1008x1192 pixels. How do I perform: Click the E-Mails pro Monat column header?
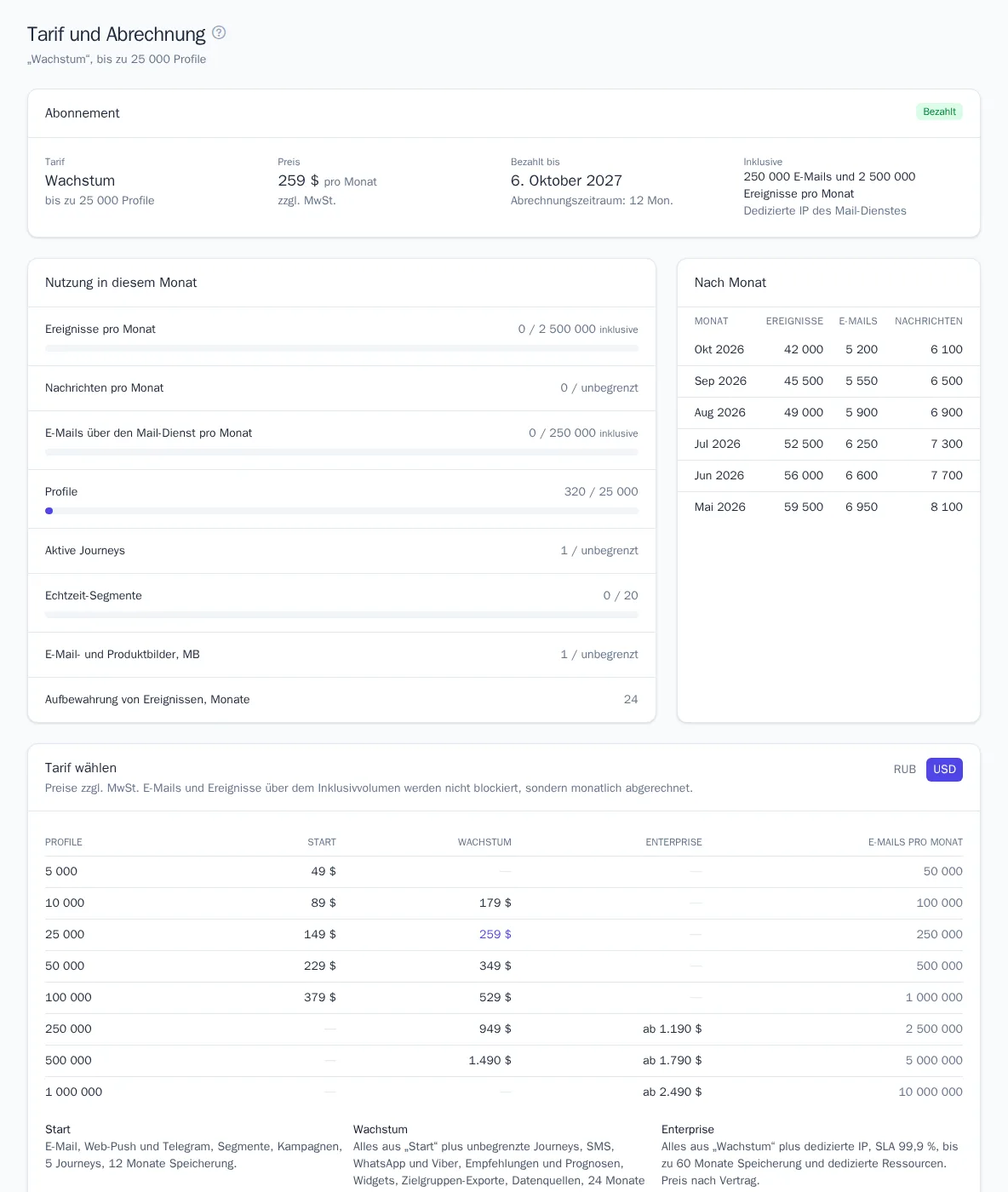pos(915,842)
